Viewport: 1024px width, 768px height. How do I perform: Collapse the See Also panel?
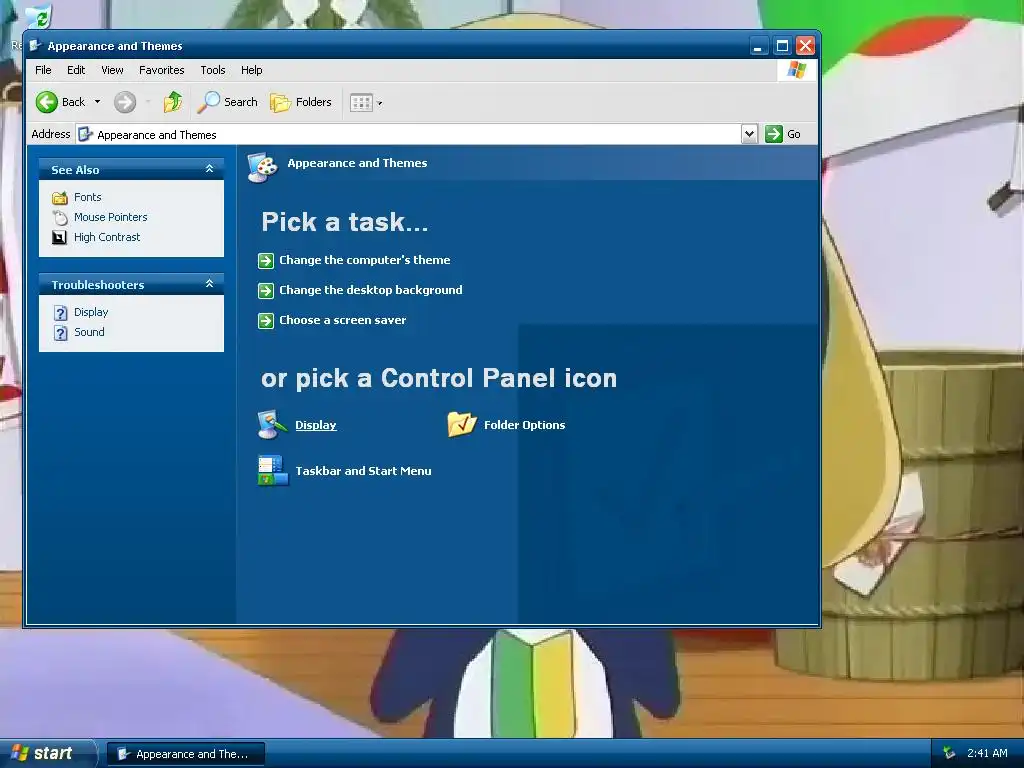pos(210,169)
